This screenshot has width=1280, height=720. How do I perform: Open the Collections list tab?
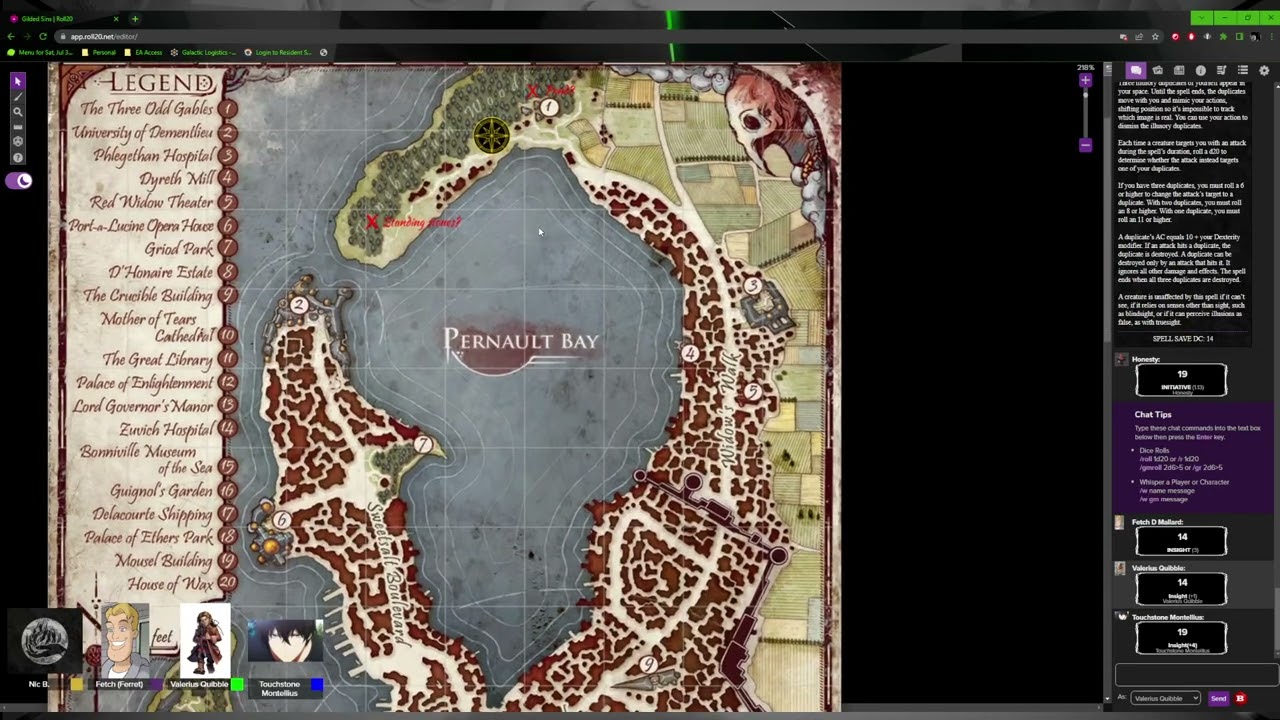[x=1242, y=70]
